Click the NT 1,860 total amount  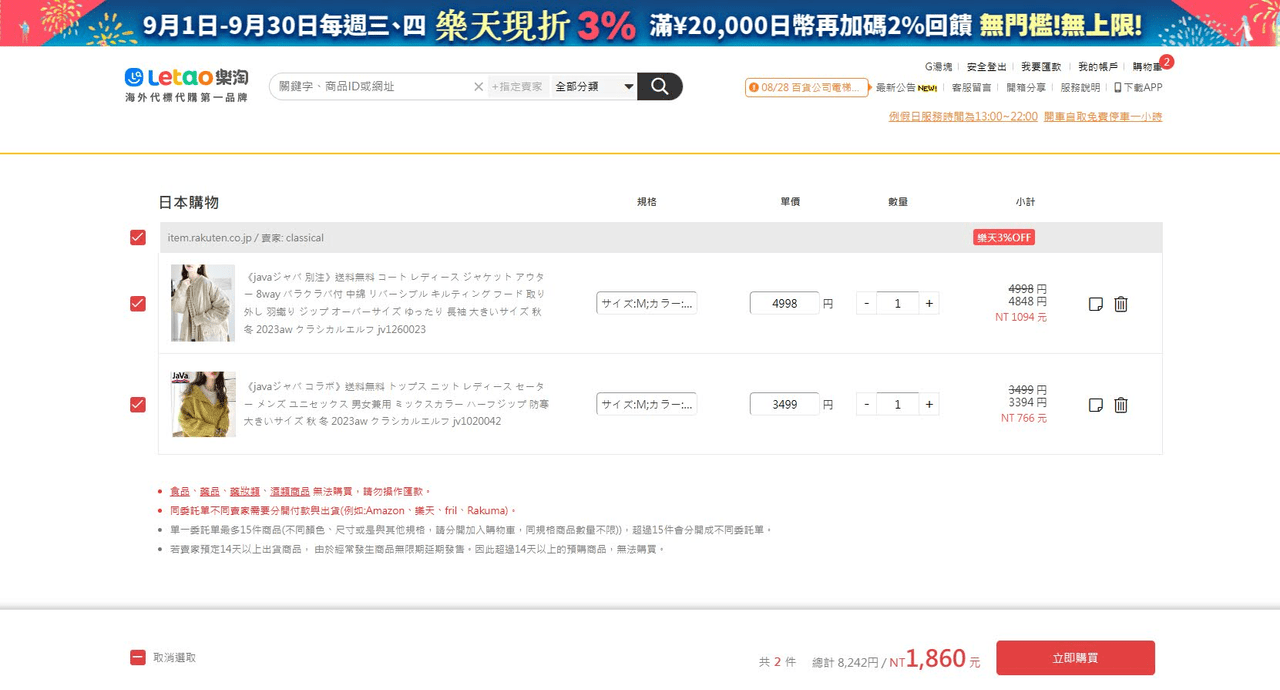[x=935, y=659]
